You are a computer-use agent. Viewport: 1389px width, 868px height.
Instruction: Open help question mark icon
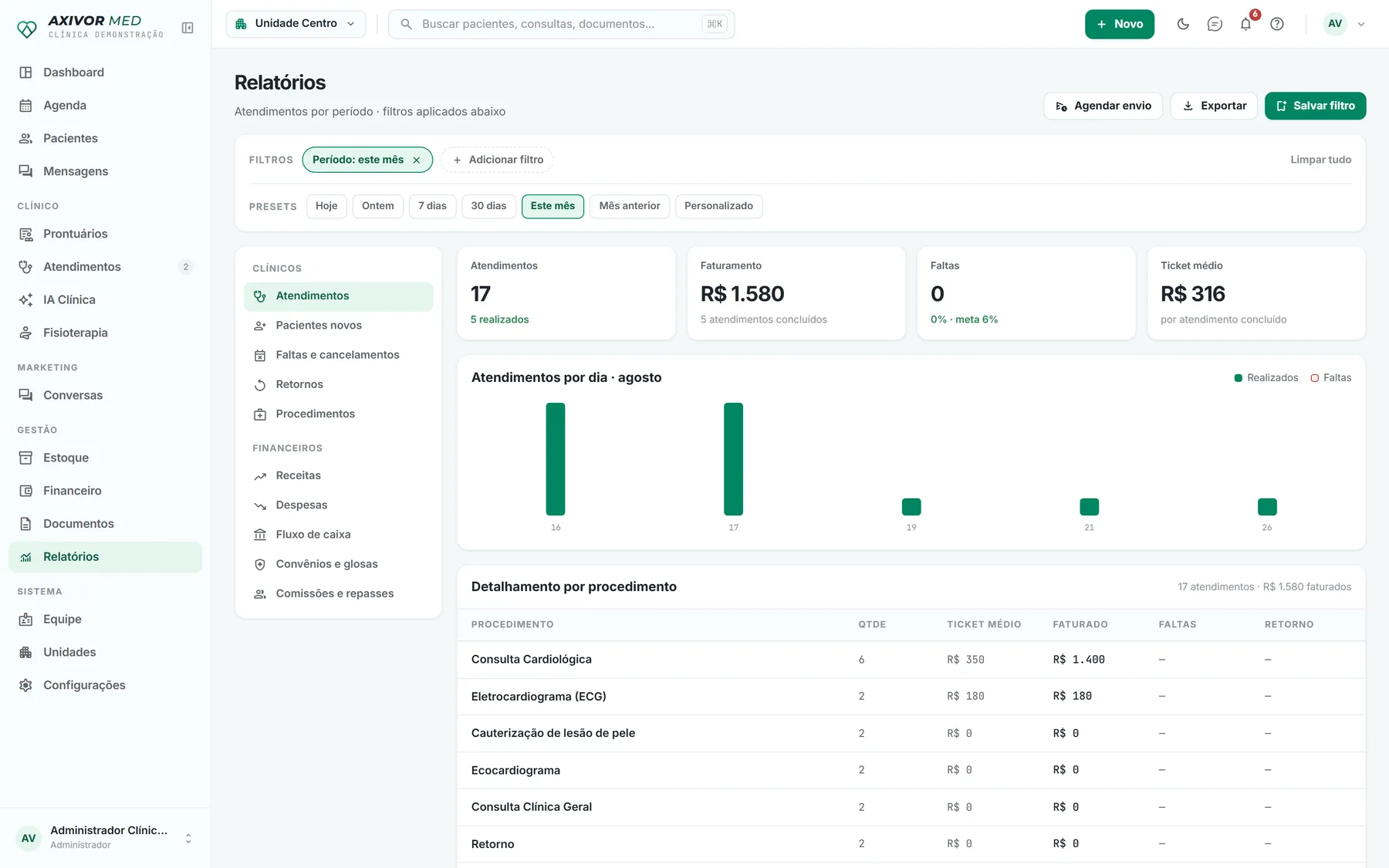[1277, 24]
